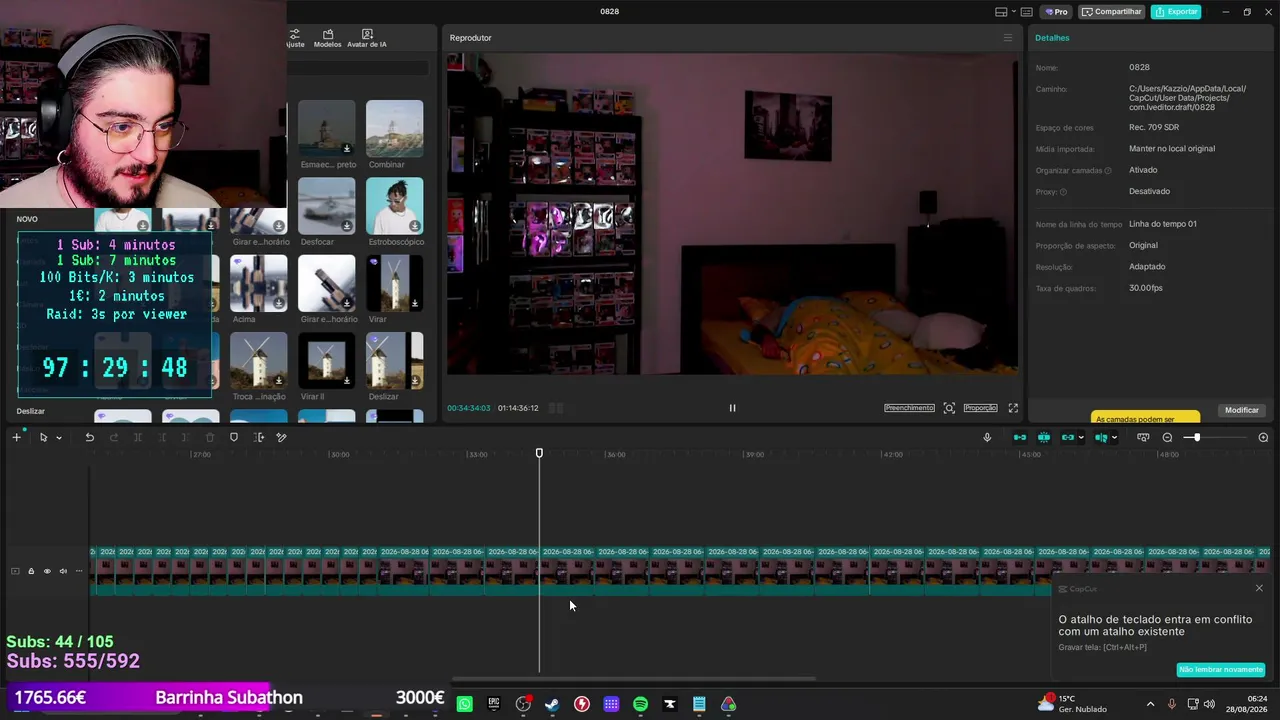
Task: Toggle preview axis button
Action: (x=1101, y=437)
